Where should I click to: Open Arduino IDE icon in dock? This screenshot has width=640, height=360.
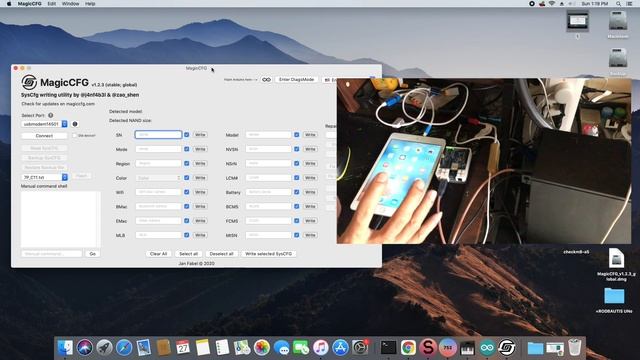click(487, 348)
